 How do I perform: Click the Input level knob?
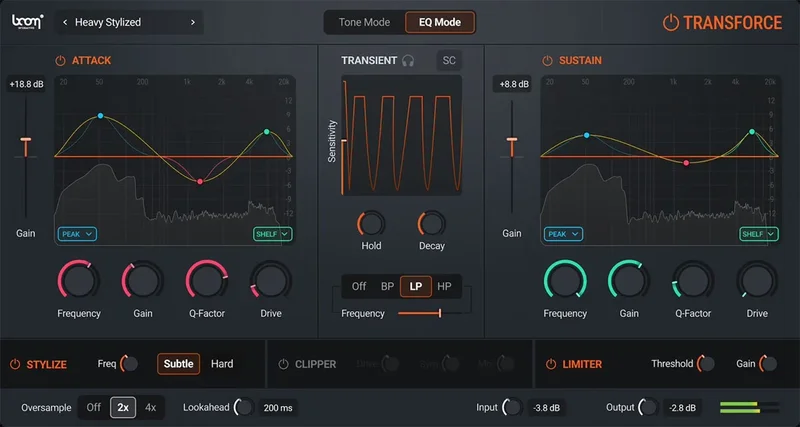512,407
